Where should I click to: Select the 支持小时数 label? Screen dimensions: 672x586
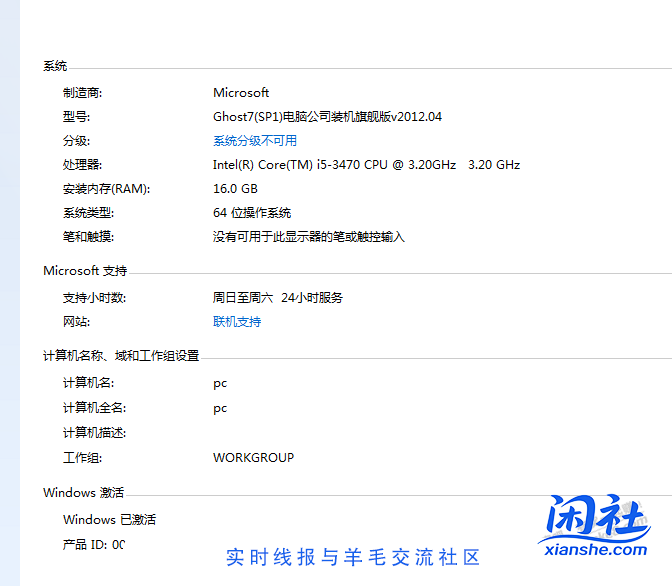(x=94, y=298)
